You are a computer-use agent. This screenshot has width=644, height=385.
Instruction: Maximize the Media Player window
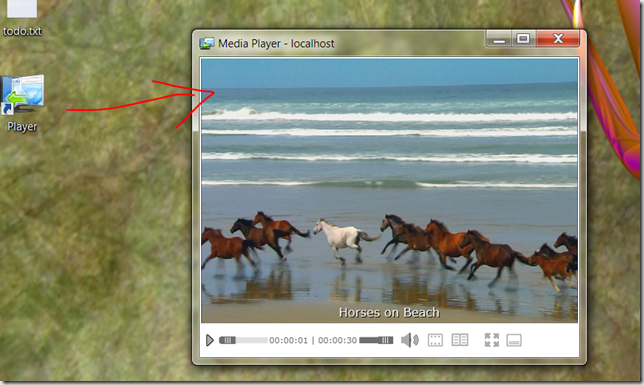click(x=523, y=39)
